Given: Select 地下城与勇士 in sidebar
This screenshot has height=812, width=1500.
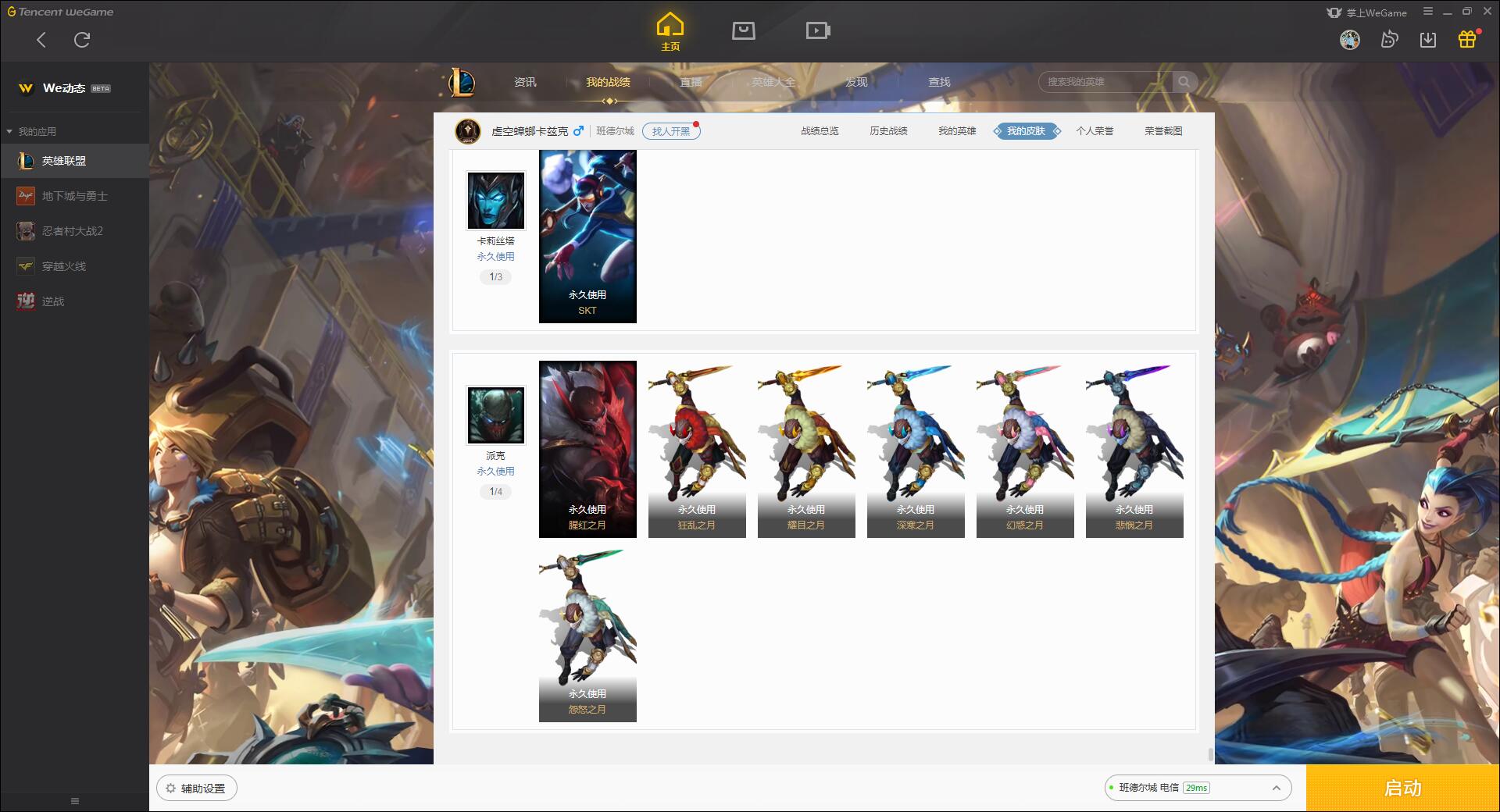Looking at the screenshot, I should click(74, 196).
